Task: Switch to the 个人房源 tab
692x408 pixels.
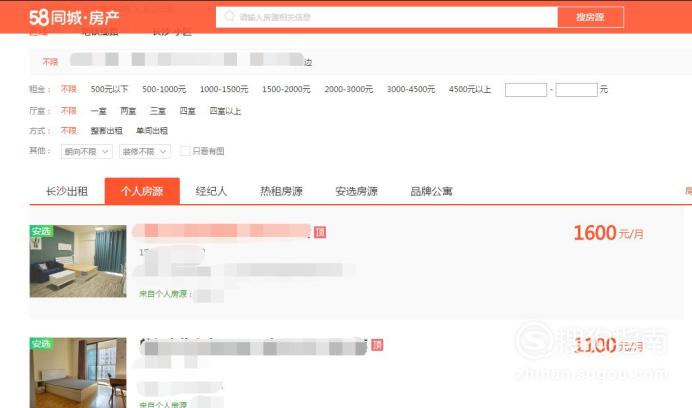Action: coord(142,191)
